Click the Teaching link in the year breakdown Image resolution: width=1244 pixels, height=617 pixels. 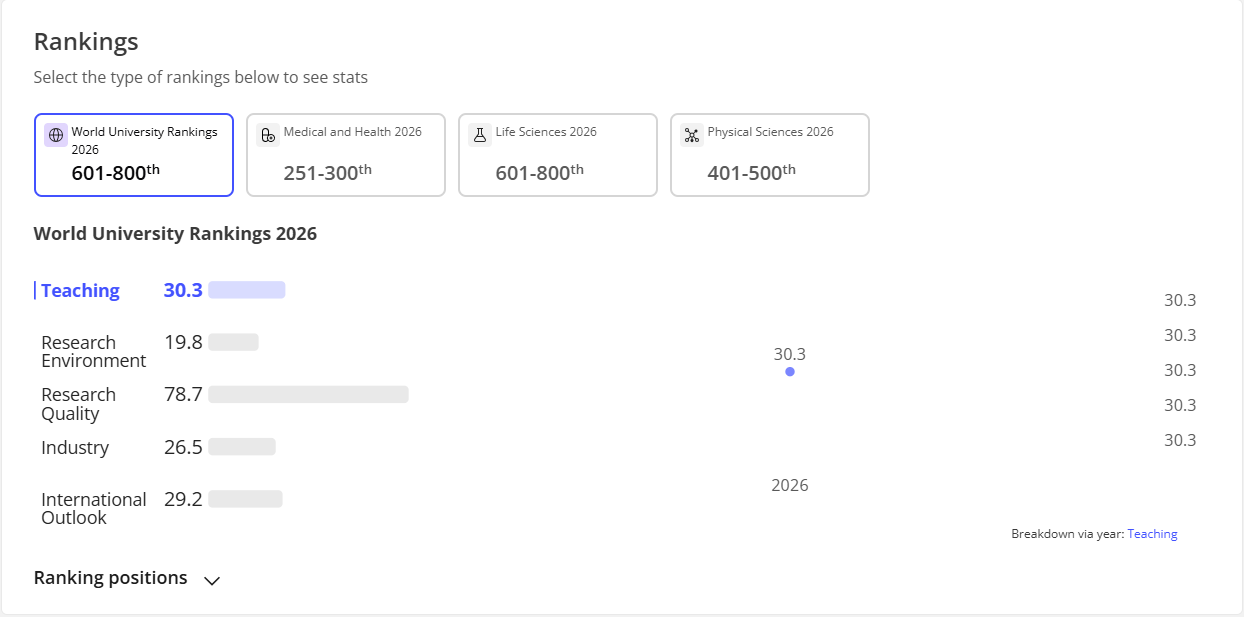1152,534
